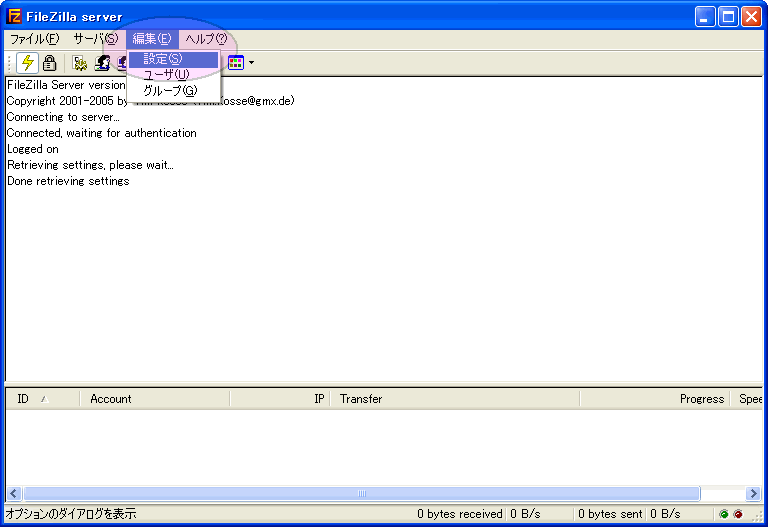The width and height of the screenshot is (768, 527).
Task: Click the horizontal scrollbar right arrow
Action: pyautogui.click(x=754, y=494)
